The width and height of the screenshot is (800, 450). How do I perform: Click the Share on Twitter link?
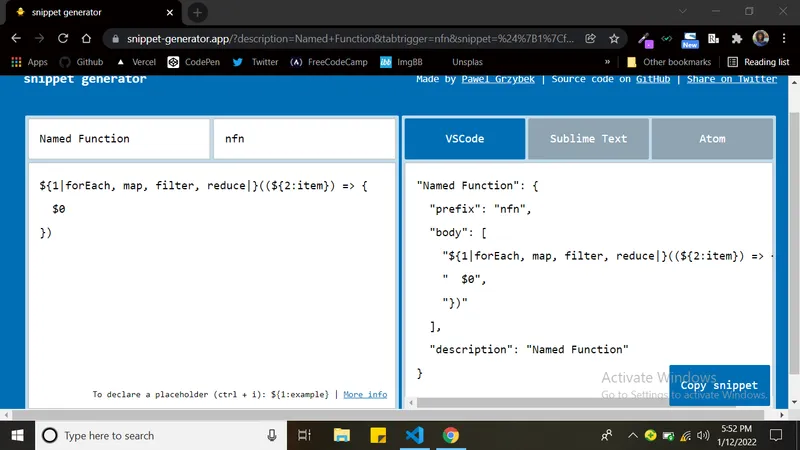click(732, 79)
